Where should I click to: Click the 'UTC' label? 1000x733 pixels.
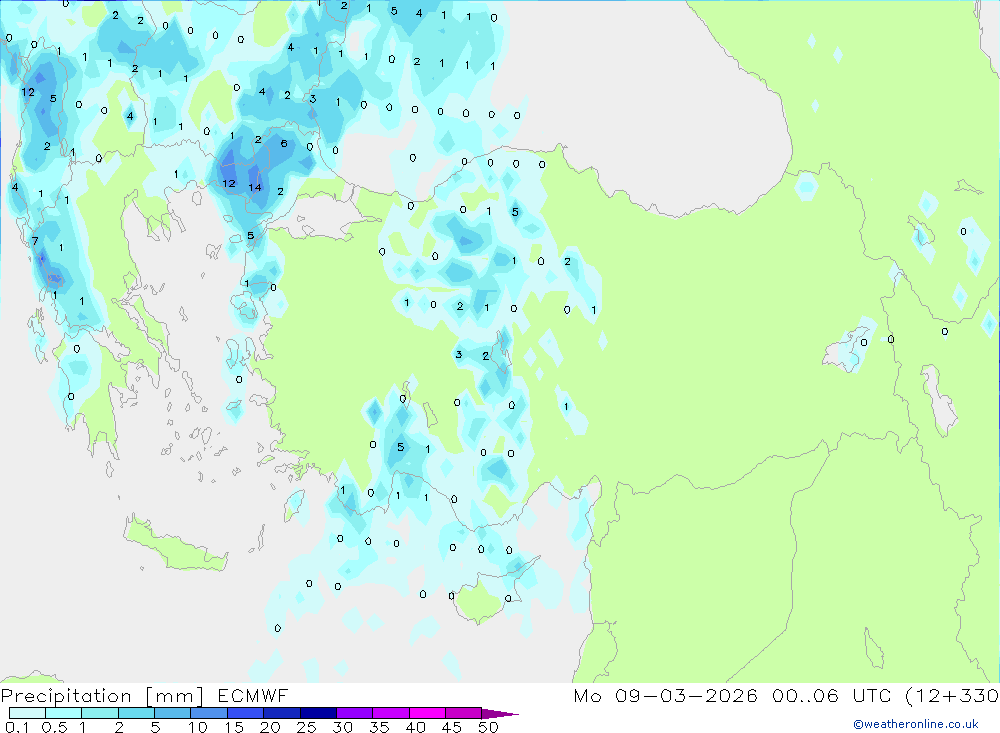(872, 696)
